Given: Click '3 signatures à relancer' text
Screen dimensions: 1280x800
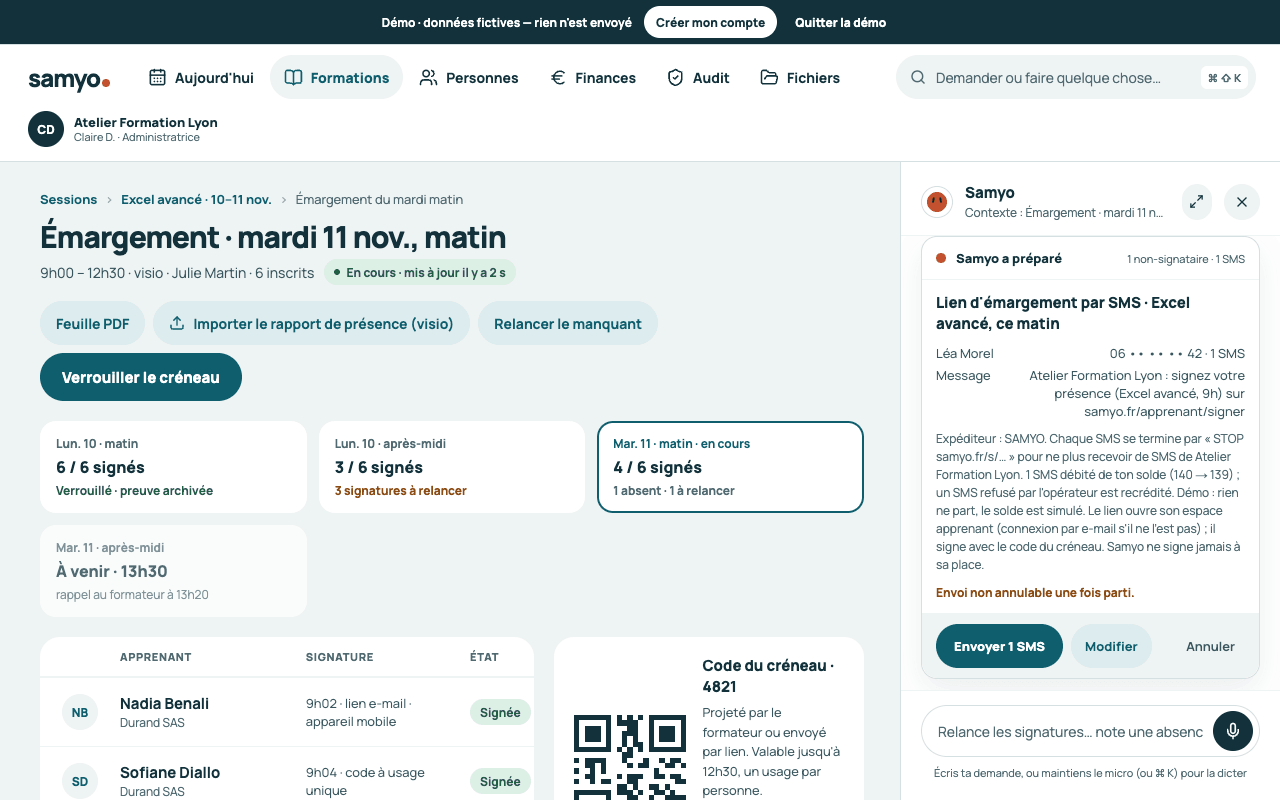Looking at the screenshot, I should [x=400, y=491].
